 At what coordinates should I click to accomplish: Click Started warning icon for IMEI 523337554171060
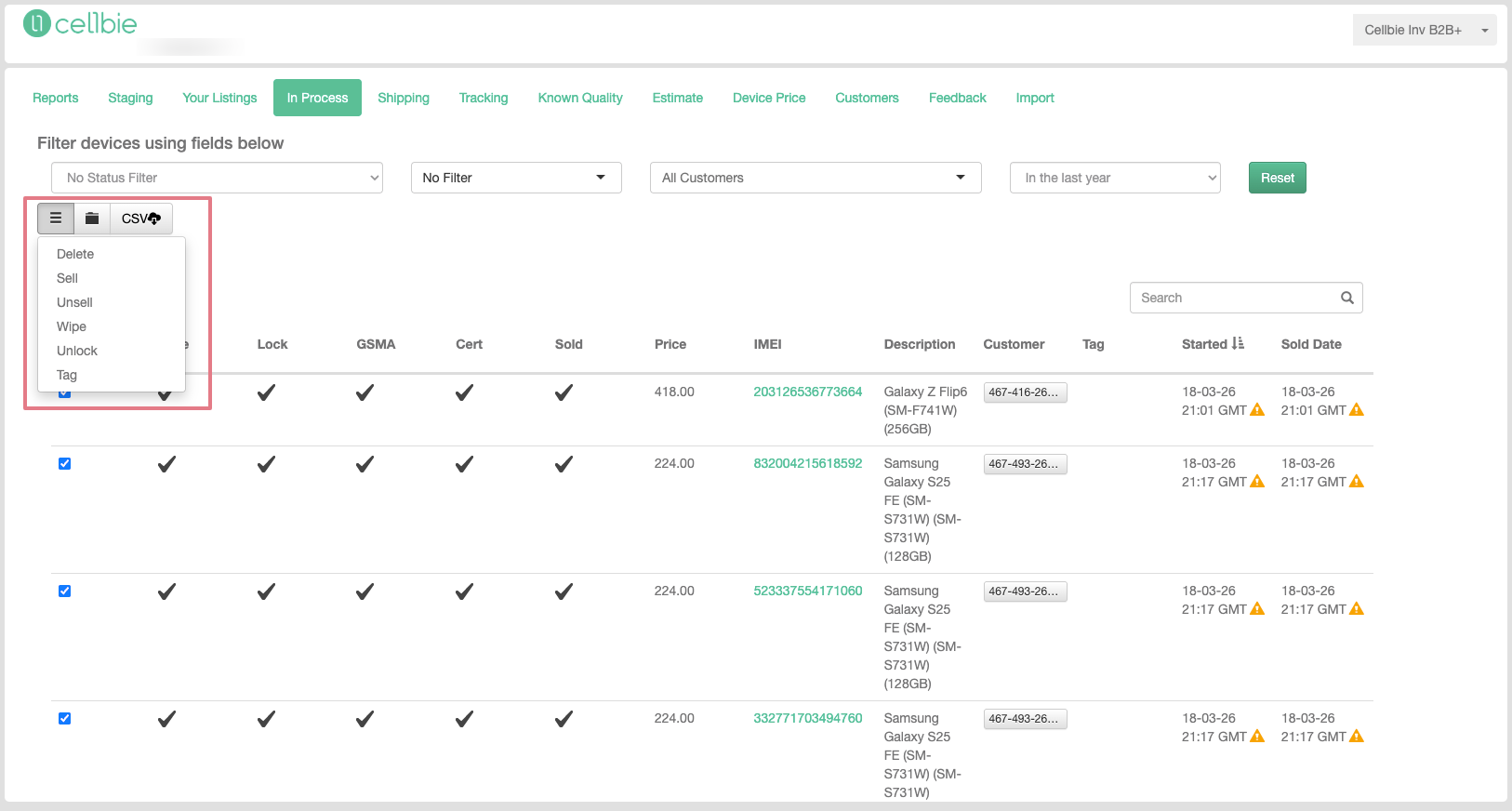[x=1257, y=609]
